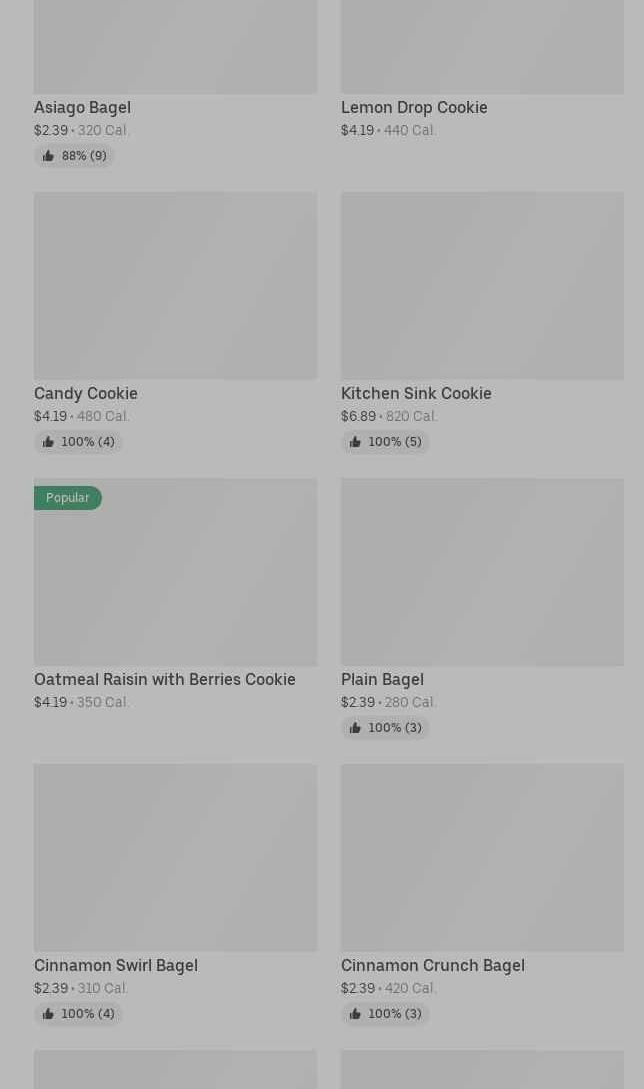Open the Lemon Drop Cookie image
Viewport: 644px width, 1089px height.
coord(482,47)
